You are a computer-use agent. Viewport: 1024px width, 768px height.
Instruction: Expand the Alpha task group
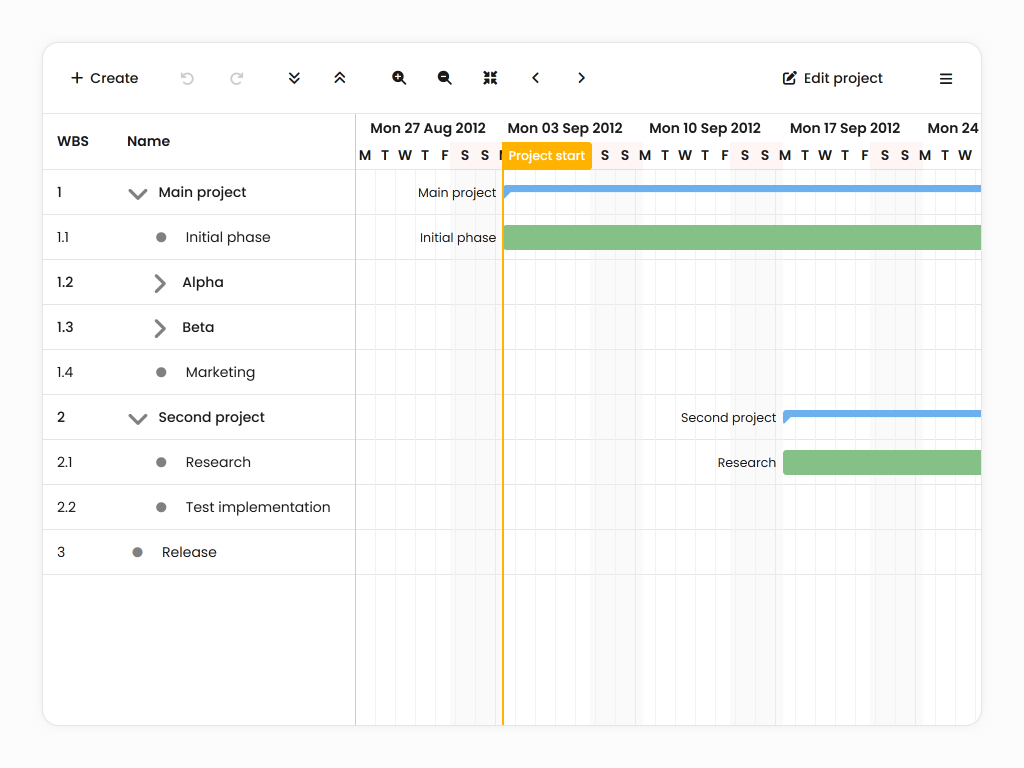click(160, 283)
